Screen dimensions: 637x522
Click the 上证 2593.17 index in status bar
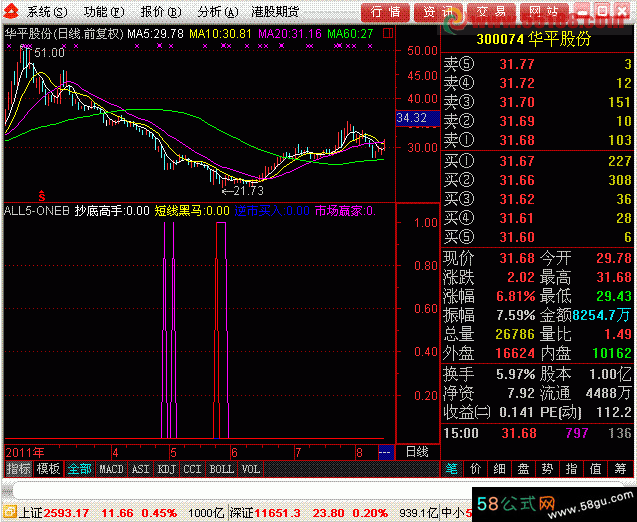pyautogui.click(x=54, y=513)
